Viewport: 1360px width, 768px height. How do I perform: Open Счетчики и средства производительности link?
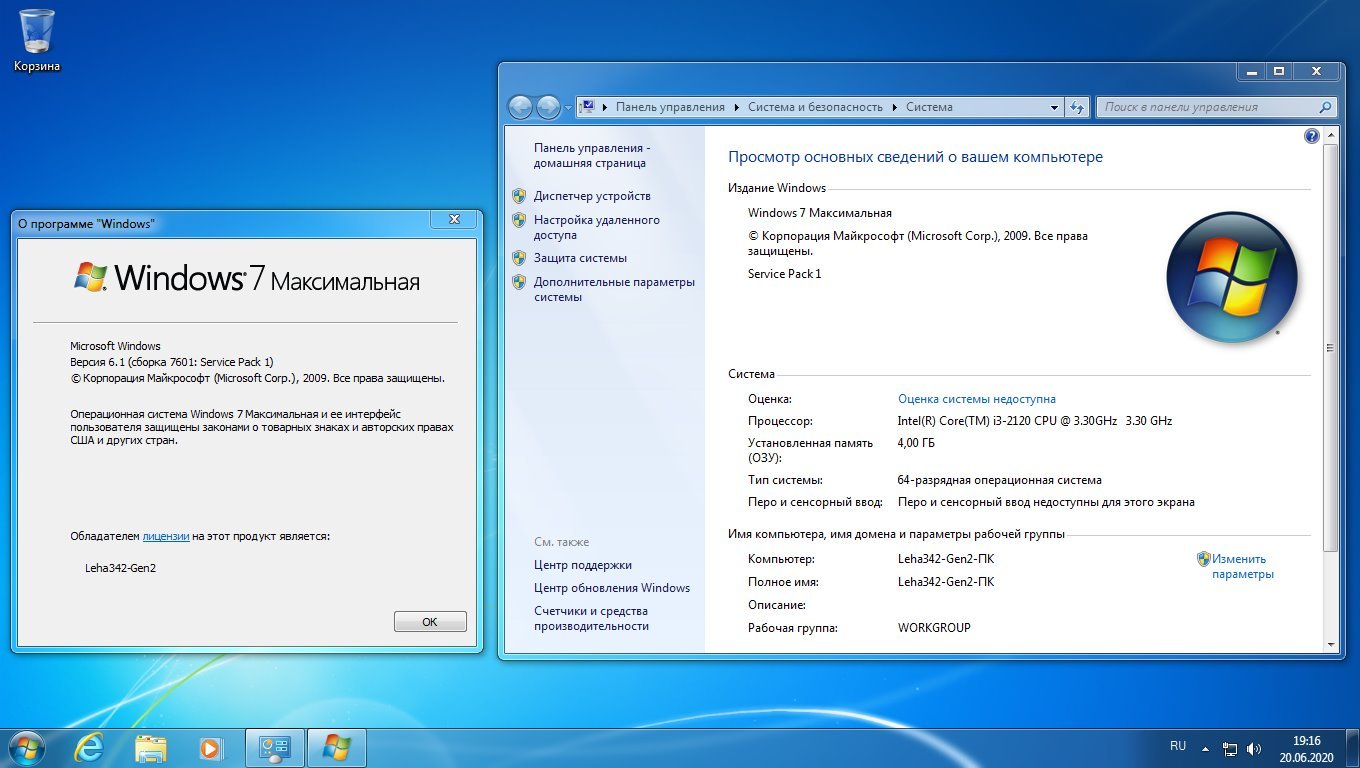591,618
